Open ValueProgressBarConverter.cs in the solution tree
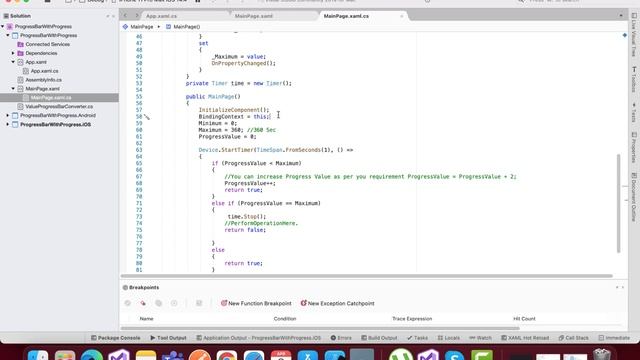 pos(59,107)
